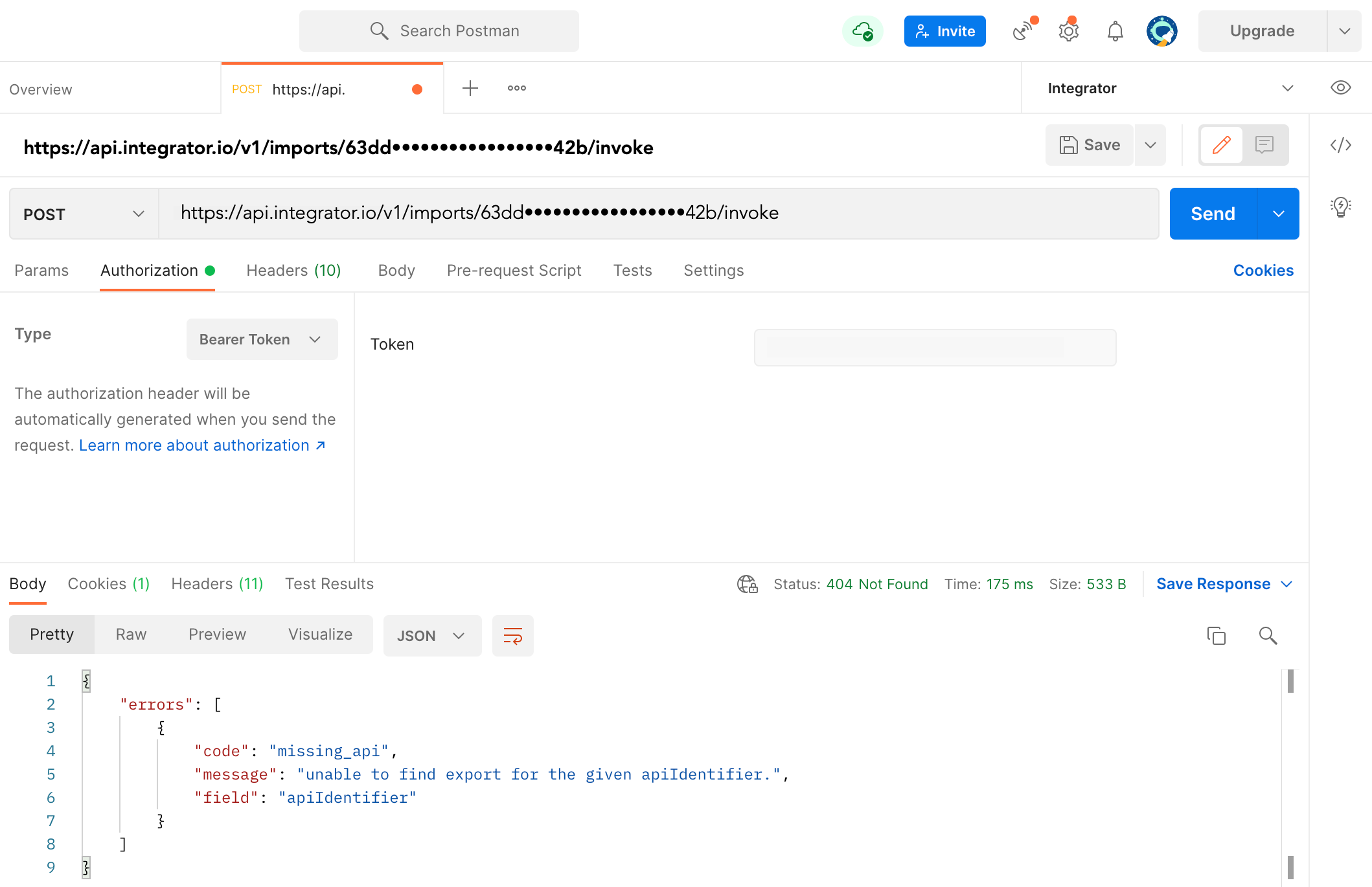Switch to the pencil edit mode icon
The width and height of the screenshot is (1372, 887).
click(x=1222, y=145)
